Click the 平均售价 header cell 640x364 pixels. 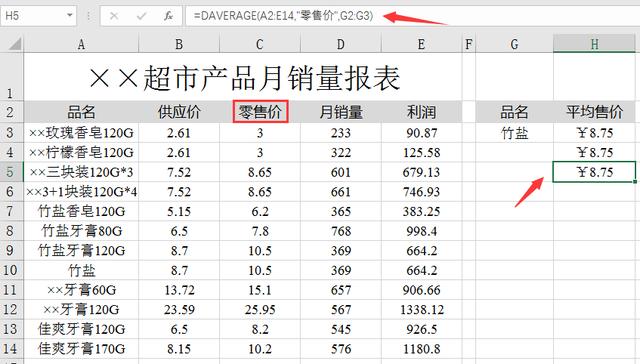tap(594, 112)
